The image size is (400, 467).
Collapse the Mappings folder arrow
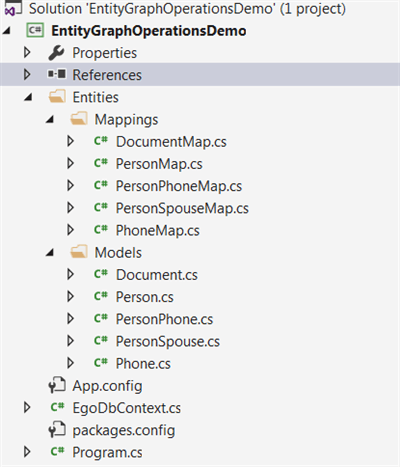[x=50, y=119]
